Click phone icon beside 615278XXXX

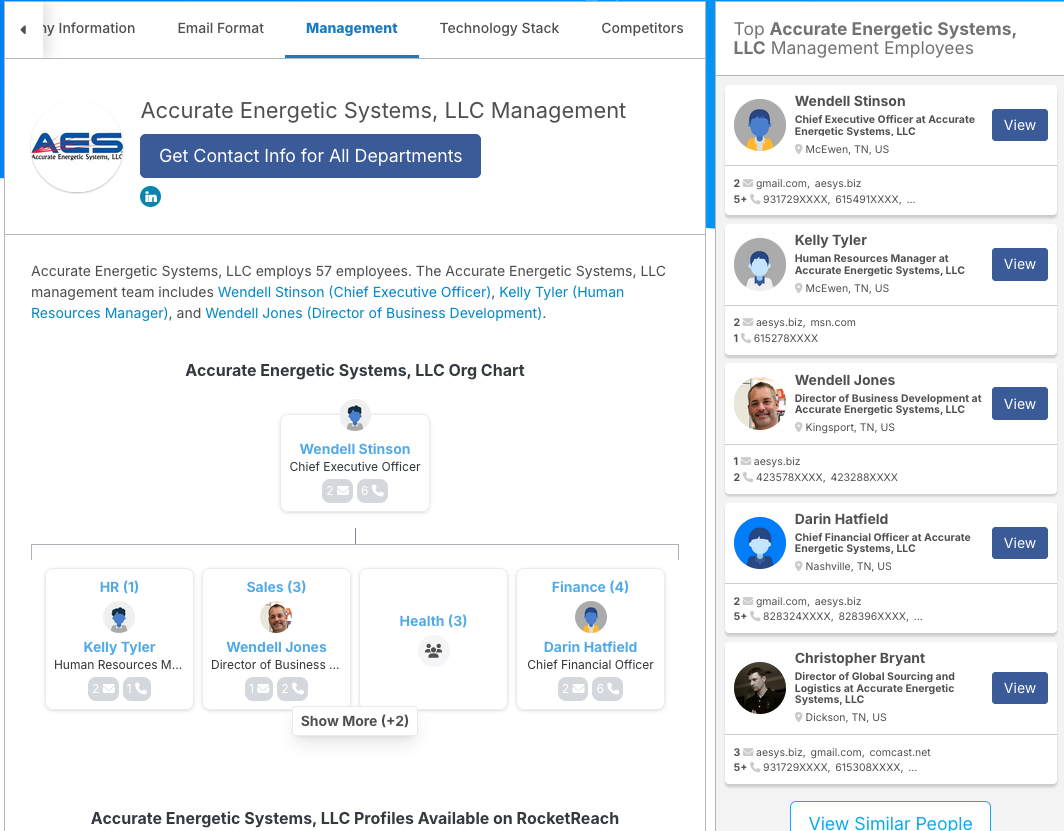(746, 338)
